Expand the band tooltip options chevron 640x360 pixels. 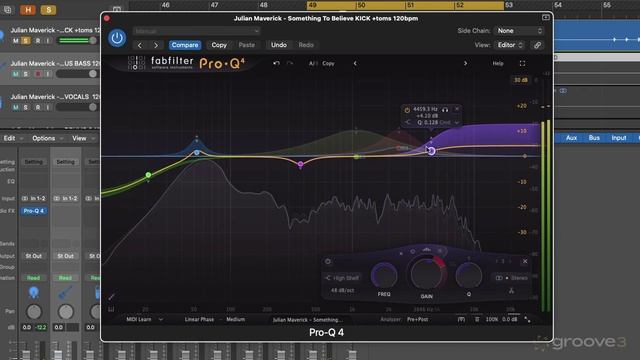click(x=456, y=122)
